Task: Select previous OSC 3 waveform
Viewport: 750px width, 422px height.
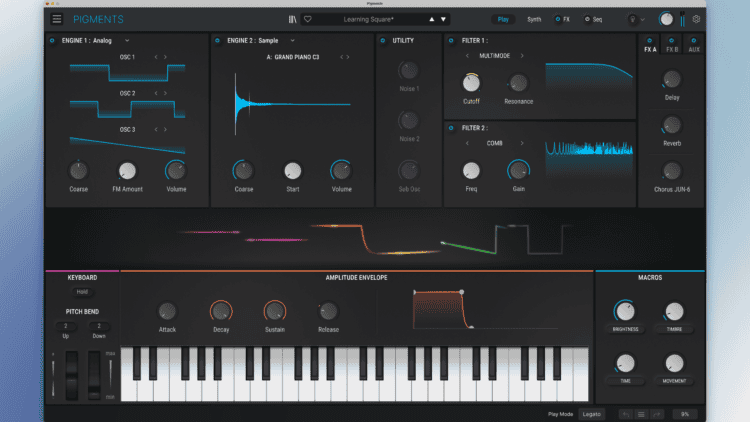Action: tap(156, 130)
